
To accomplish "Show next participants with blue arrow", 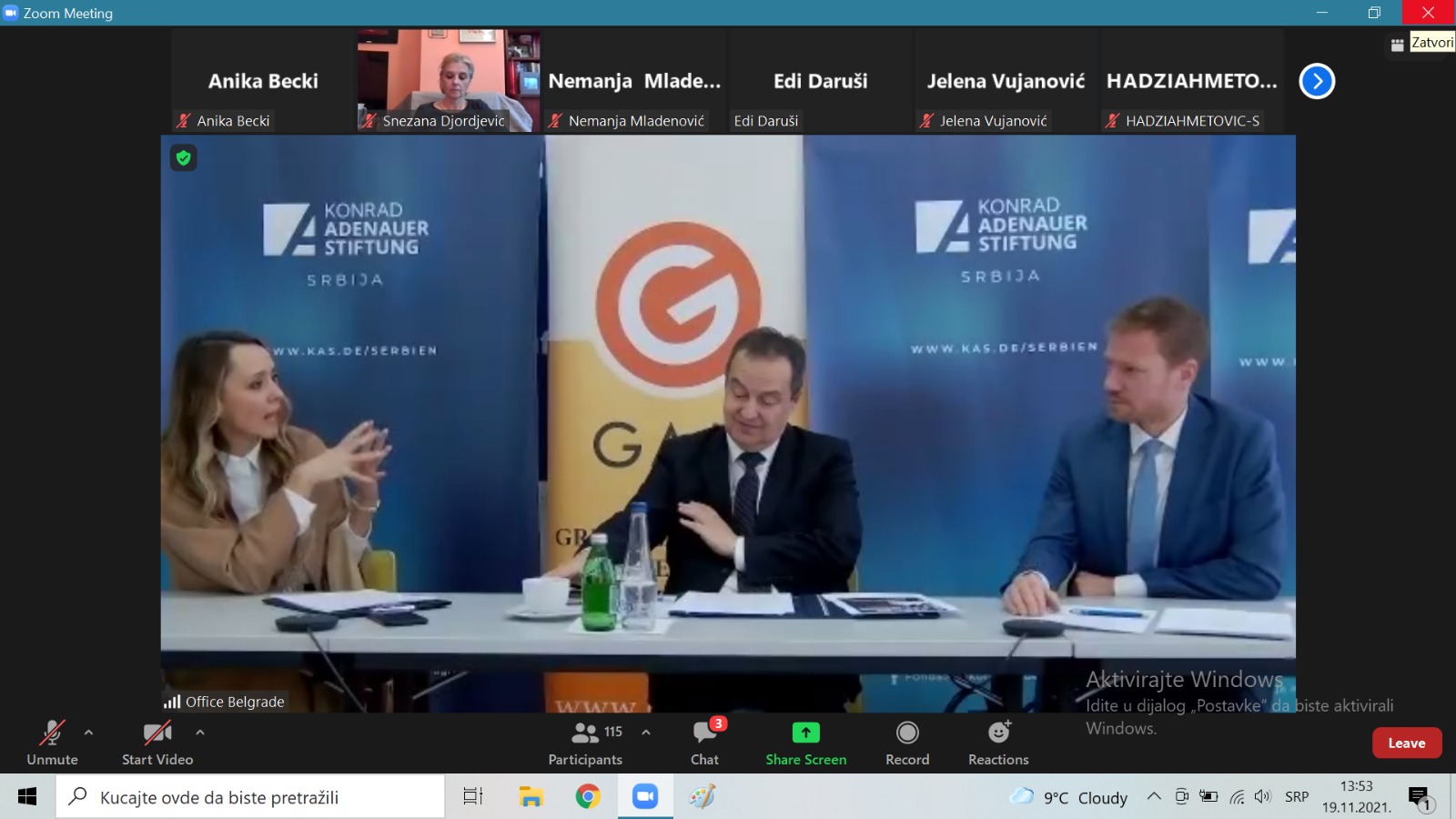I will click(x=1317, y=81).
